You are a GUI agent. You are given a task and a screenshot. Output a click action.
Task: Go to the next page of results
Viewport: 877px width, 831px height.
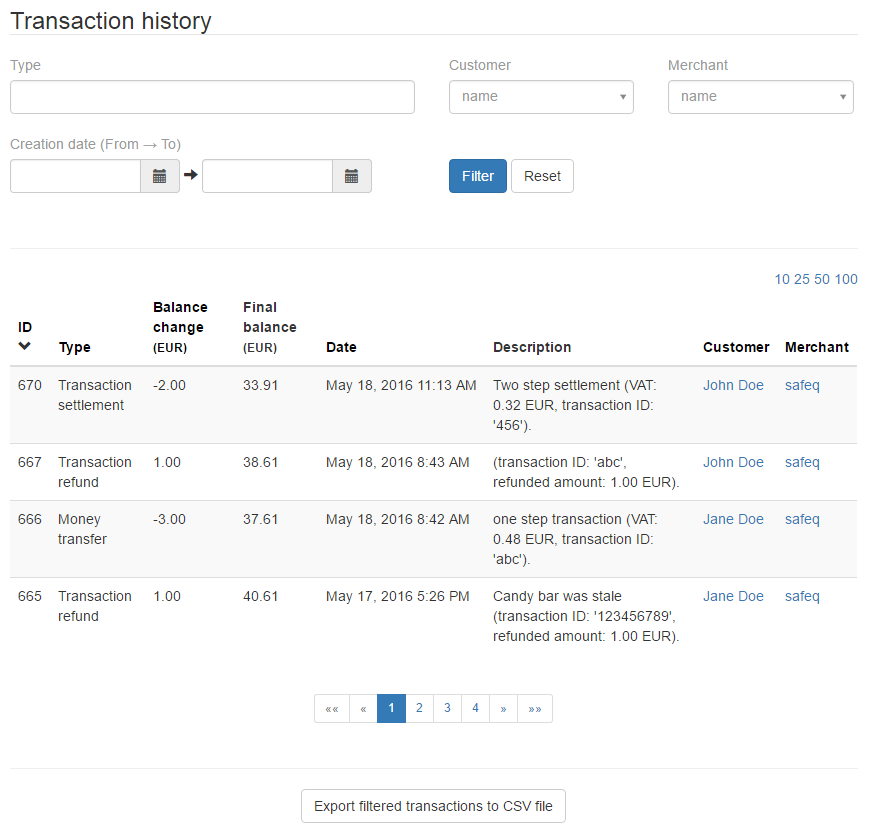coord(503,708)
